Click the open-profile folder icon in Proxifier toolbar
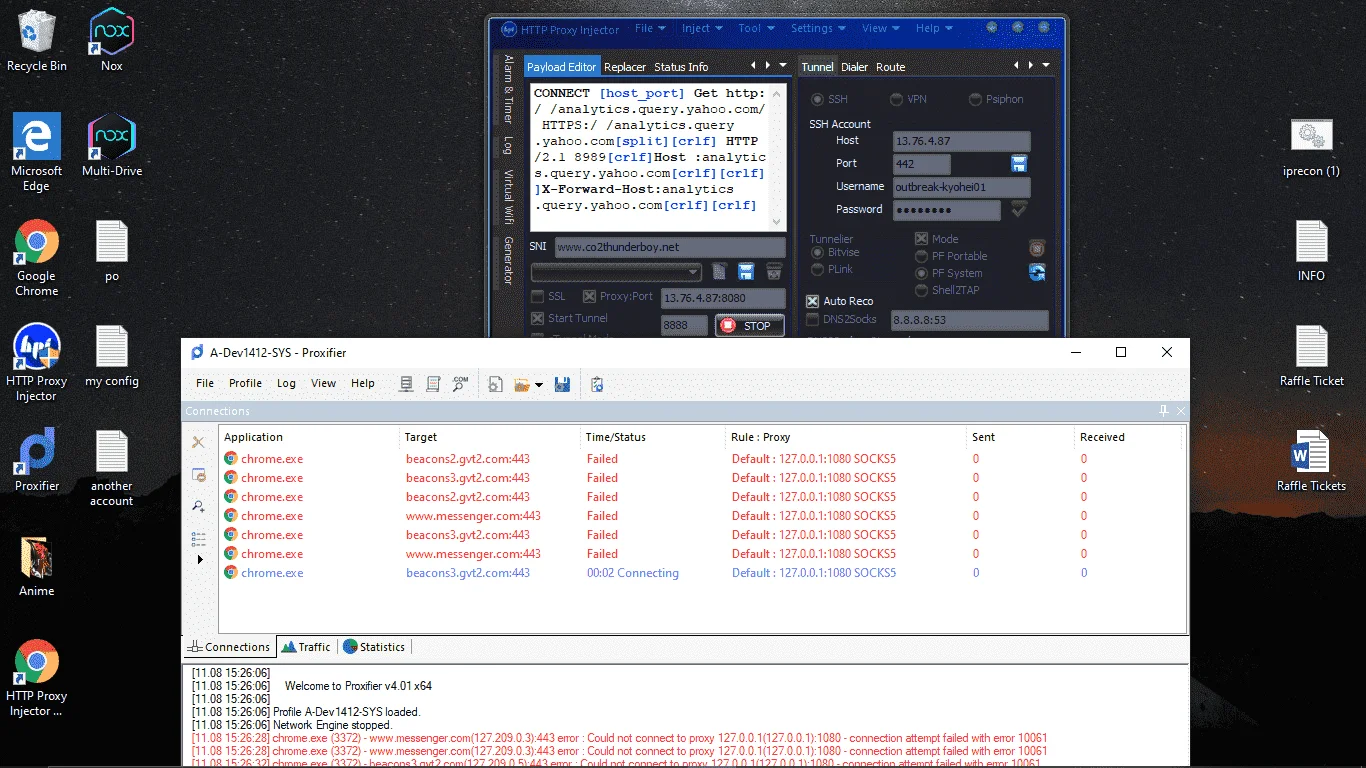Image resolution: width=1366 pixels, height=768 pixels. pyautogui.click(x=521, y=384)
